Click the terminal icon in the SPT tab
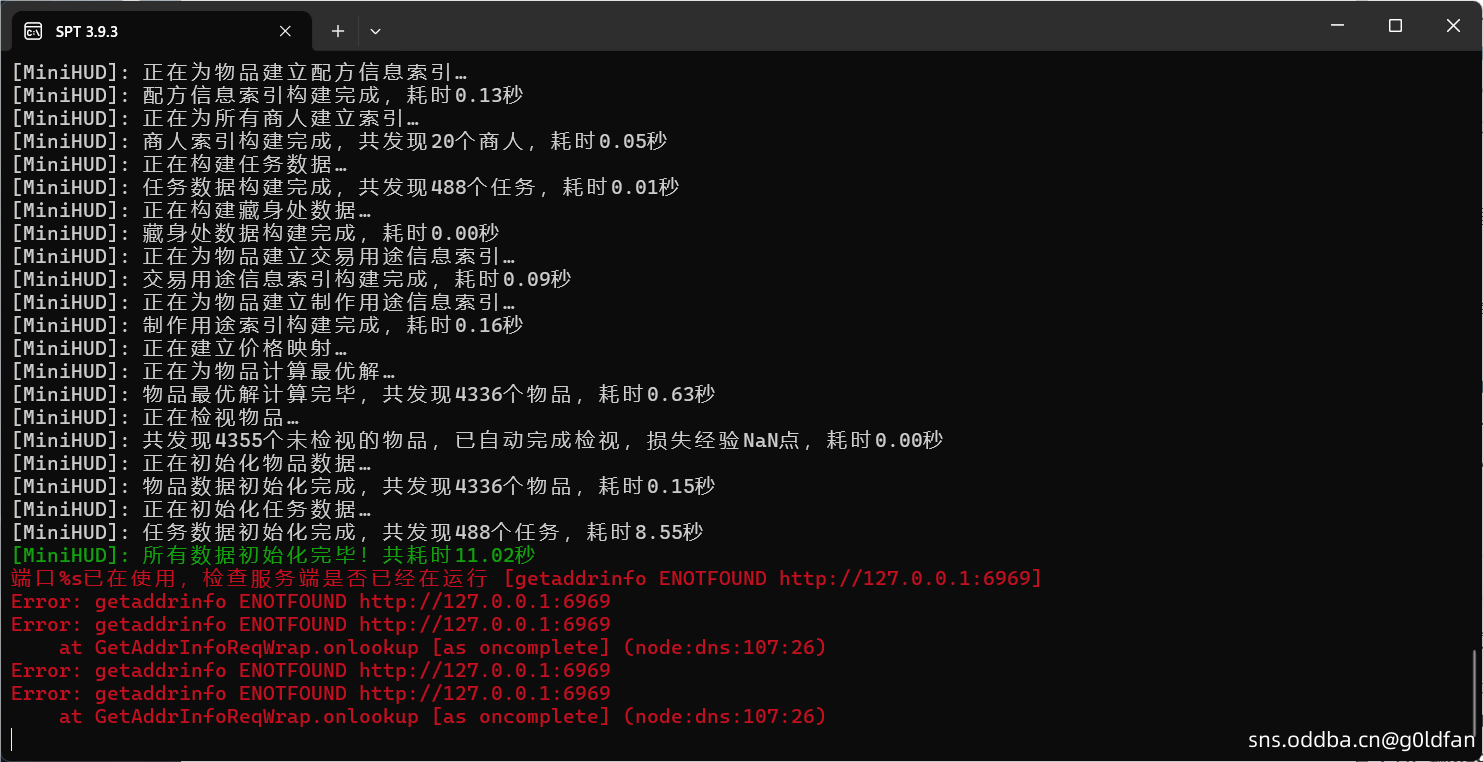This screenshot has height=762, width=1483. 33,31
